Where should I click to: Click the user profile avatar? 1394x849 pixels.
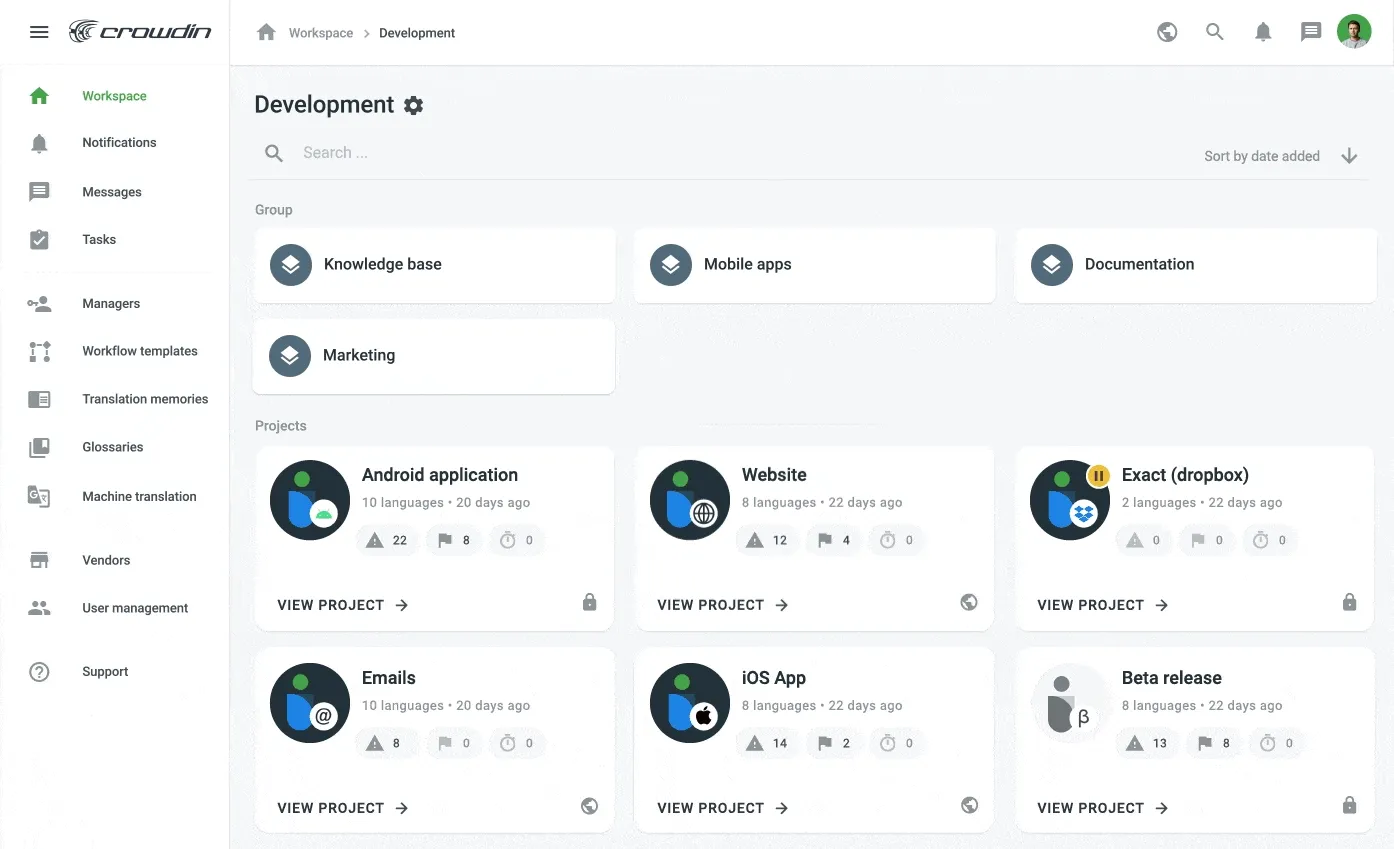tap(1354, 32)
